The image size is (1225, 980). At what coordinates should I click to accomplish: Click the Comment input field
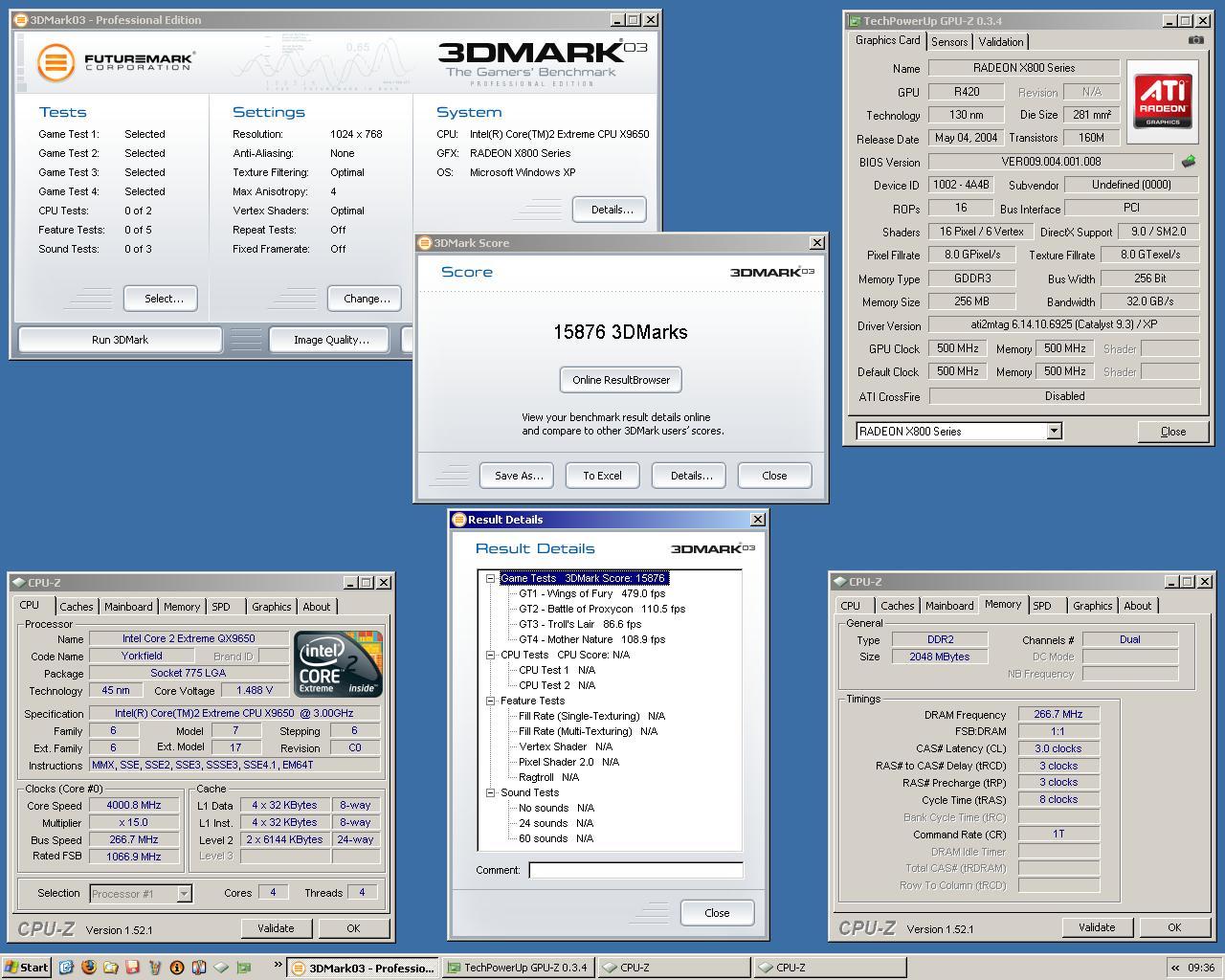635,870
